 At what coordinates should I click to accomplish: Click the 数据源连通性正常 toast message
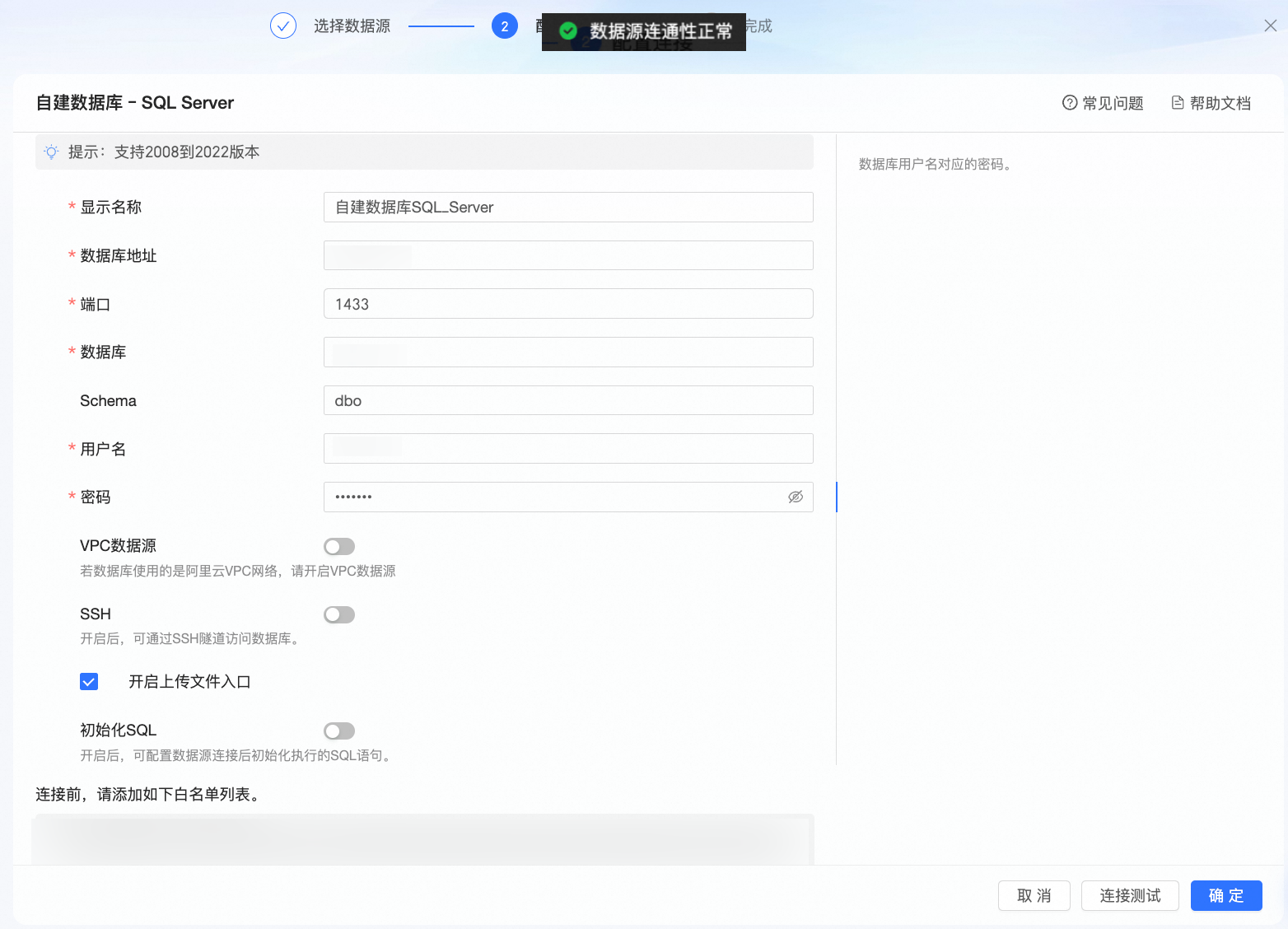pos(644,32)
